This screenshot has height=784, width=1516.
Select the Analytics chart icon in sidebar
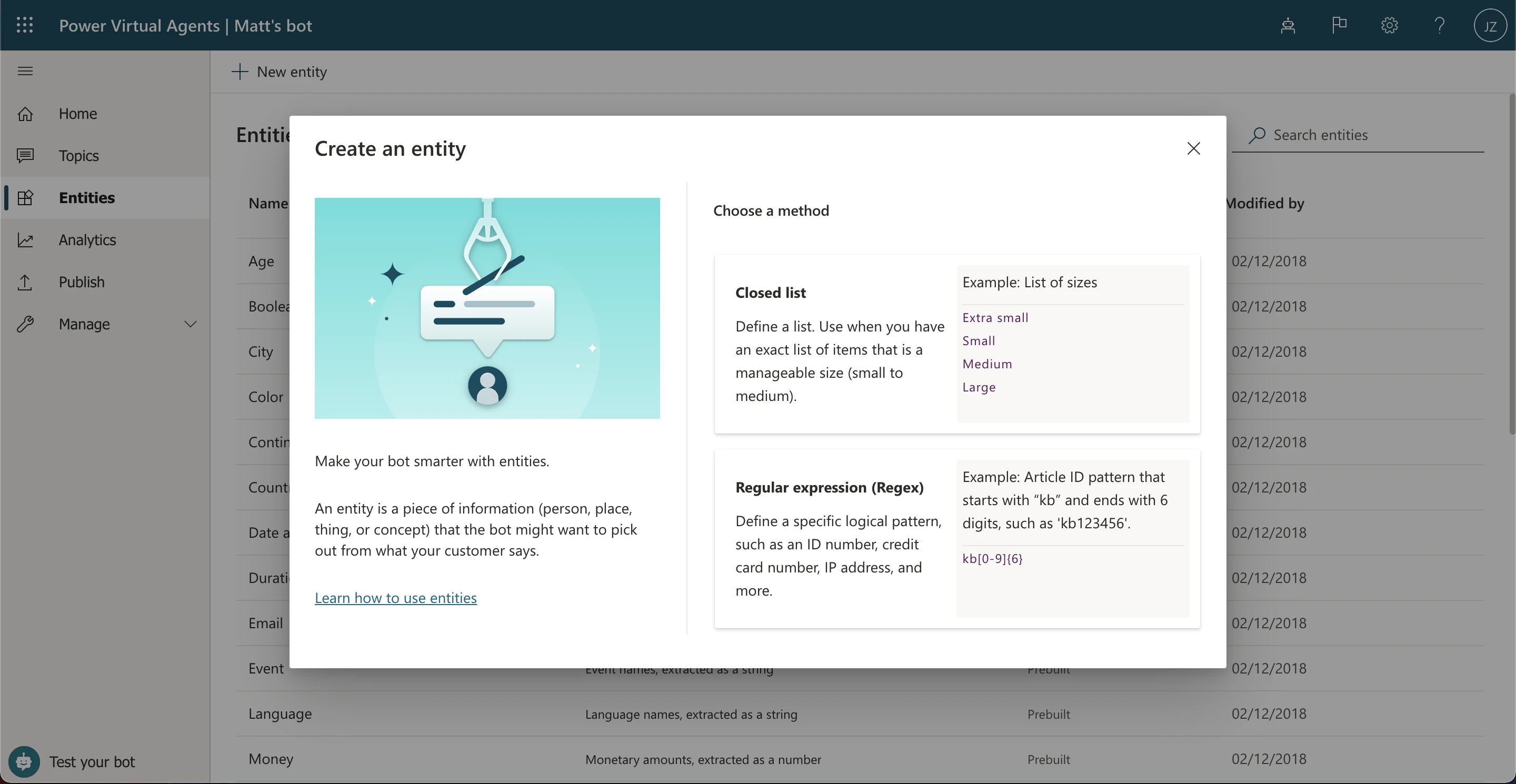pyautogui.click(x=26, y=240)
